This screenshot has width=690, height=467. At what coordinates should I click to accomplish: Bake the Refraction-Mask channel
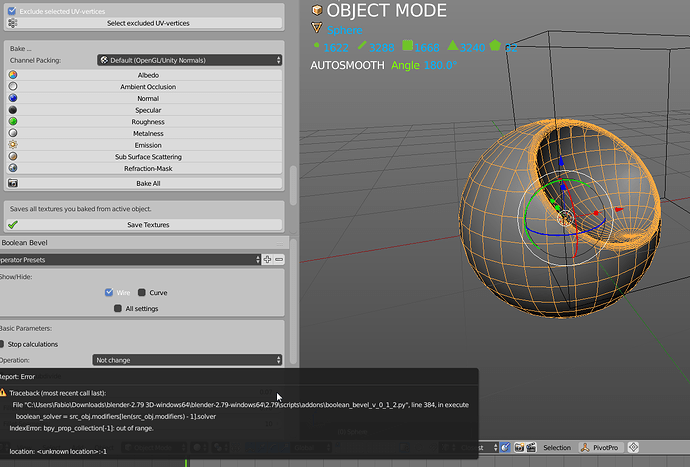coord(144,168)
